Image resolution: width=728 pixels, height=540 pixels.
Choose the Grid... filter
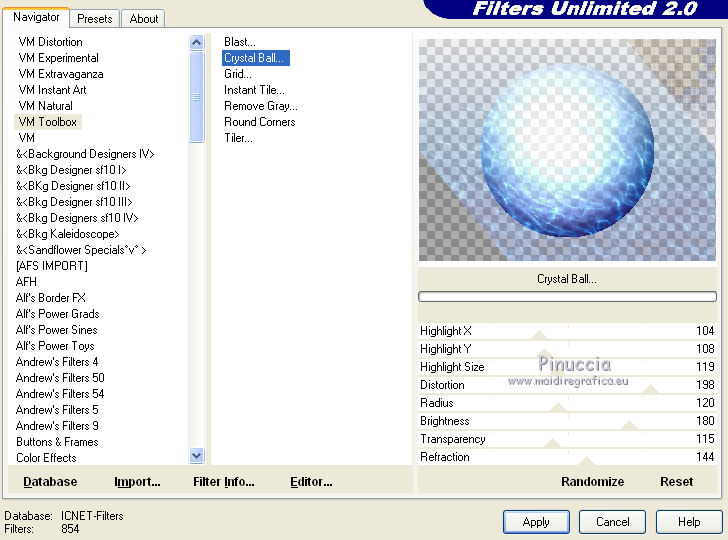coord(238,74)
